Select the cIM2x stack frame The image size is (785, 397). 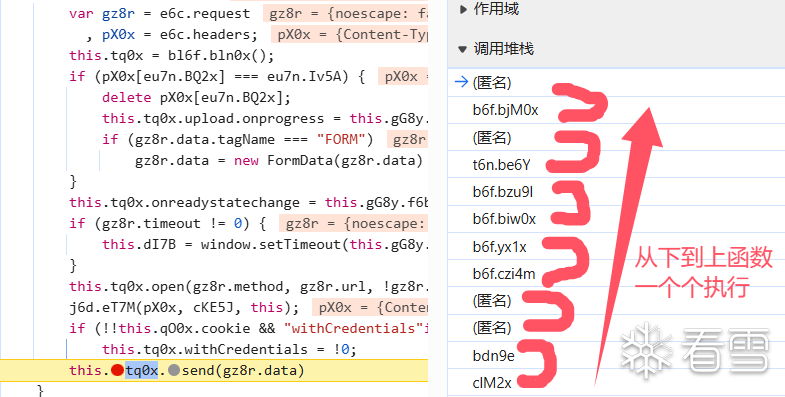tap(616, 382)
